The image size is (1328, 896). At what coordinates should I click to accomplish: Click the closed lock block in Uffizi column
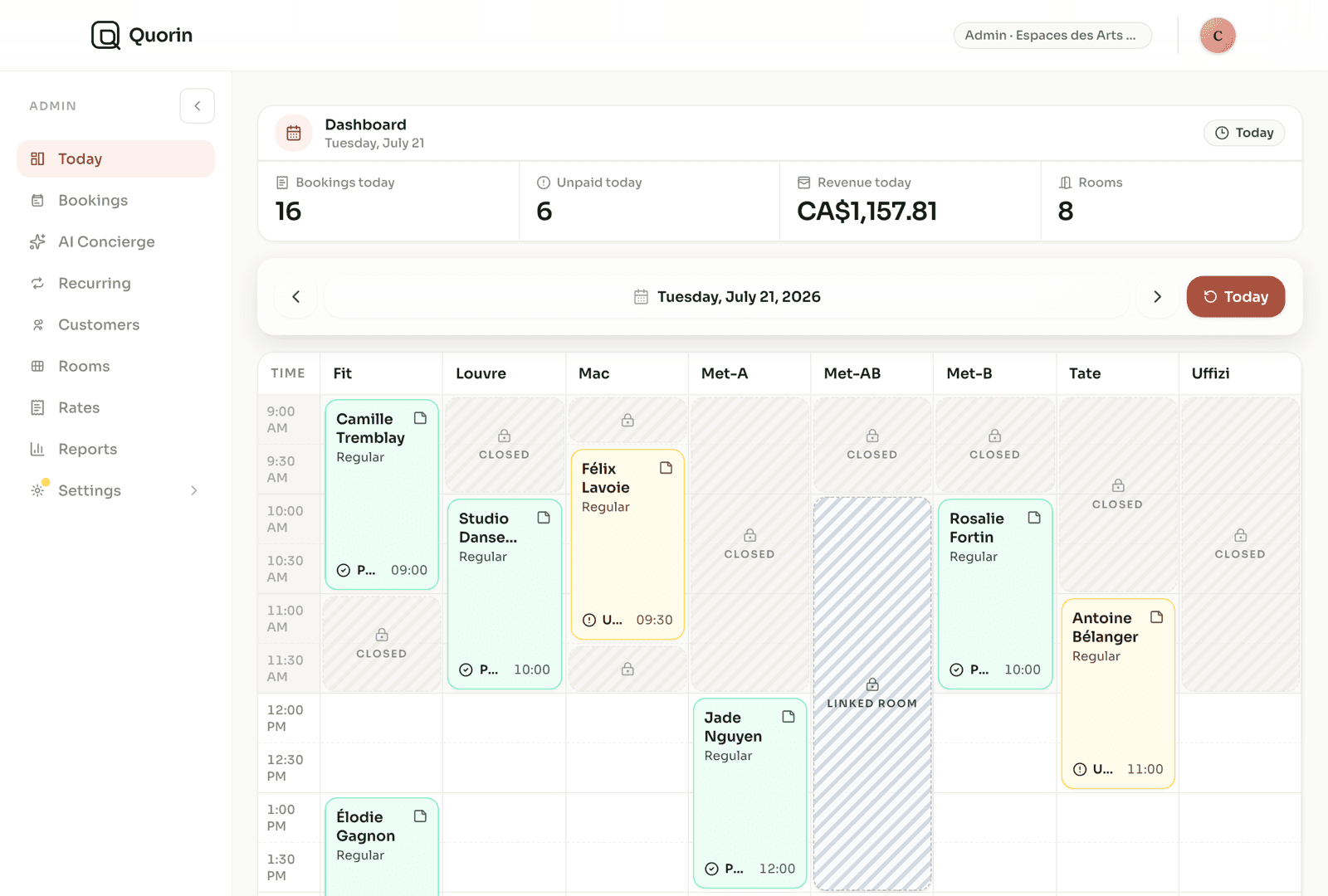pos(1241,544)
